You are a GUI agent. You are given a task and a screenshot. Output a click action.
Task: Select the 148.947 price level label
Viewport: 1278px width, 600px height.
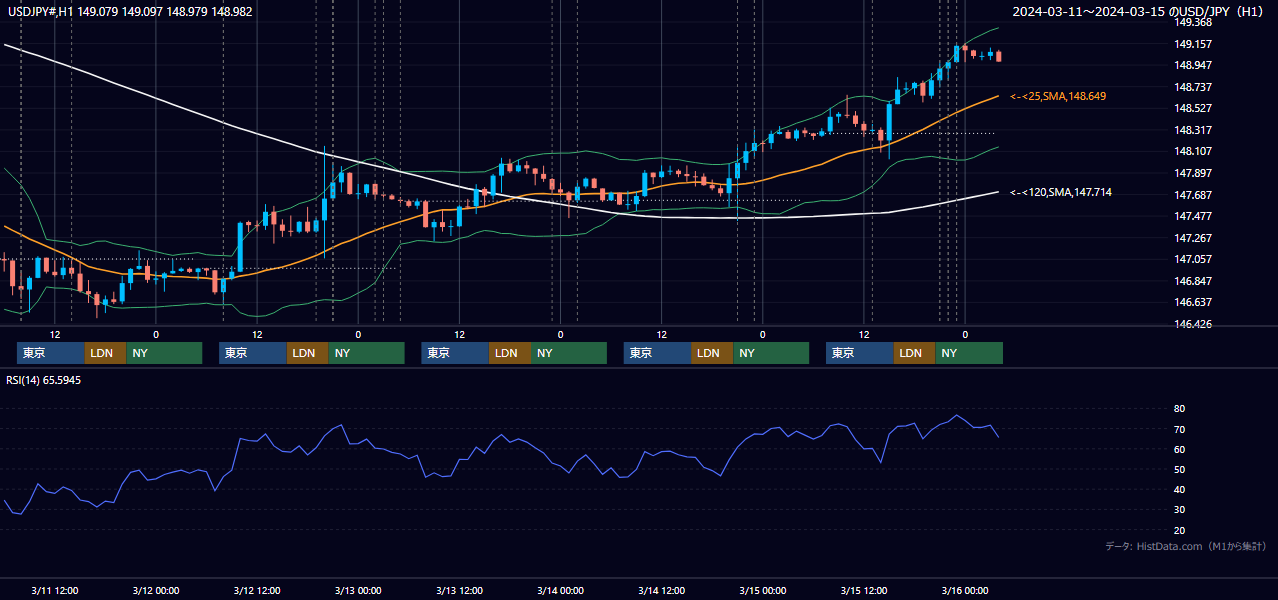[1193, 65]
